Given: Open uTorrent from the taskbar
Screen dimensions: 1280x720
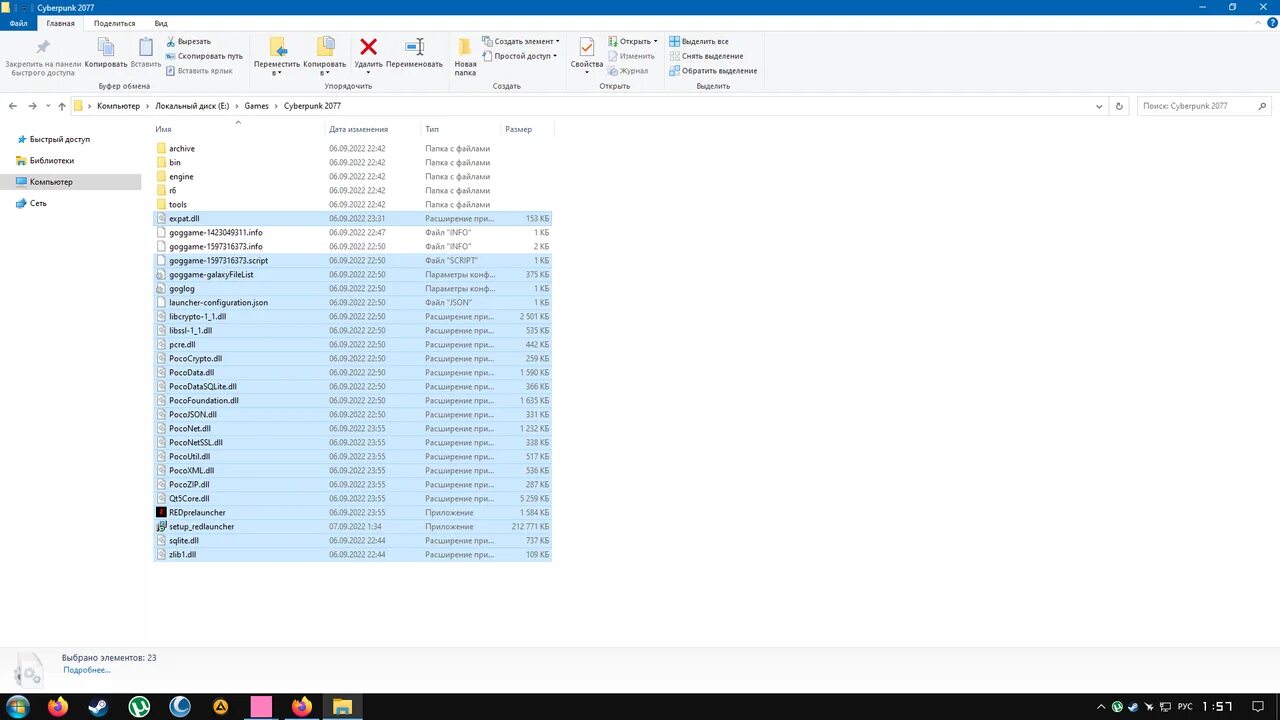Looking at the screenshot, I should click(x=139, y=707).
